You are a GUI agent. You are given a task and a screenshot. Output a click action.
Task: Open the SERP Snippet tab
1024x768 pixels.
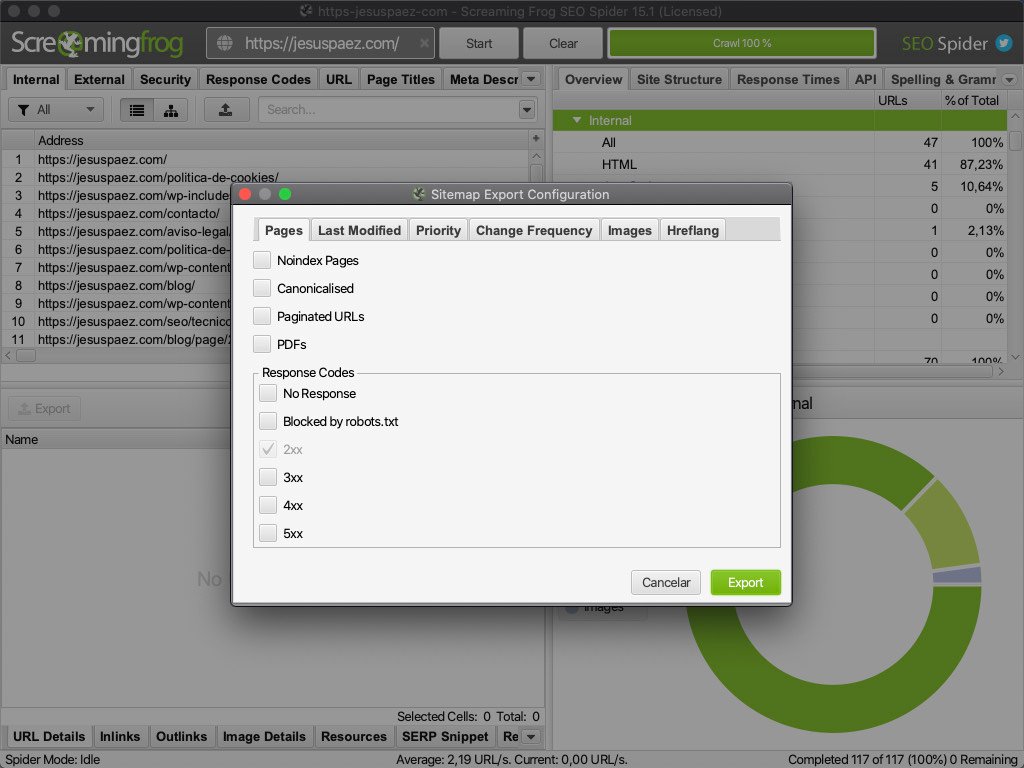[x=445, y=737]
